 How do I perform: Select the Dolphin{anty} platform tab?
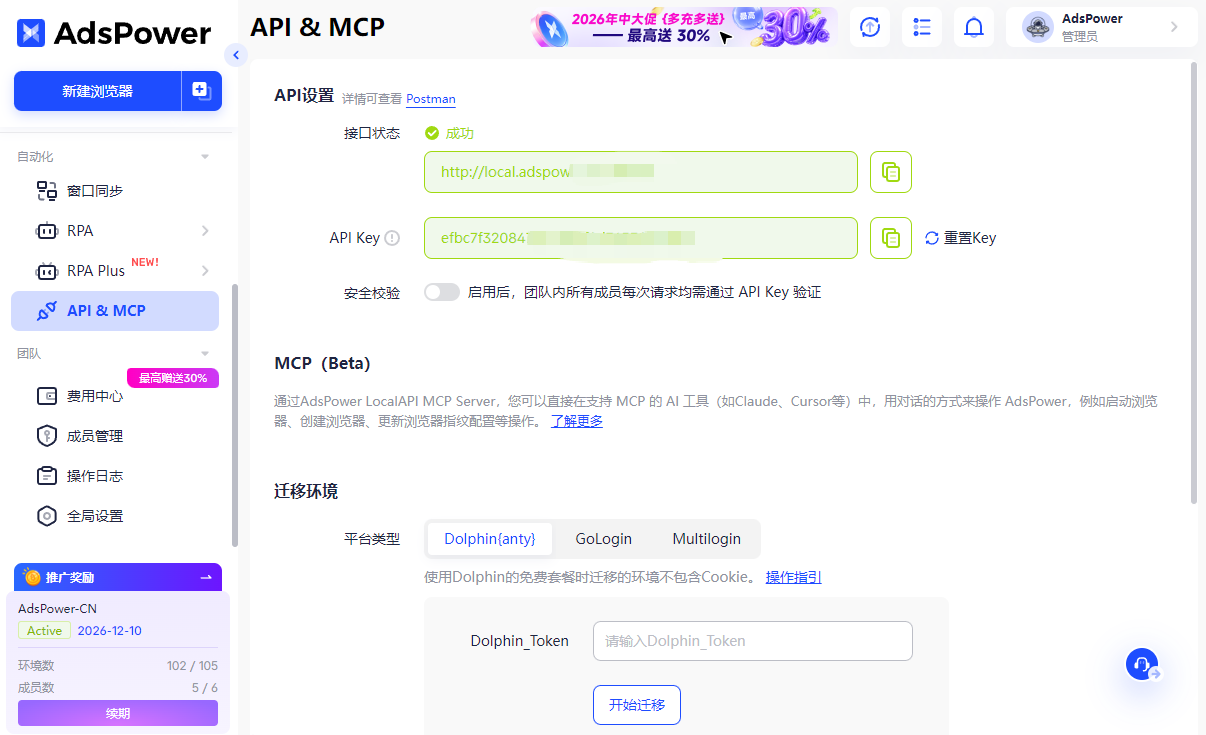pyautogui.click(x=490, y=539)
